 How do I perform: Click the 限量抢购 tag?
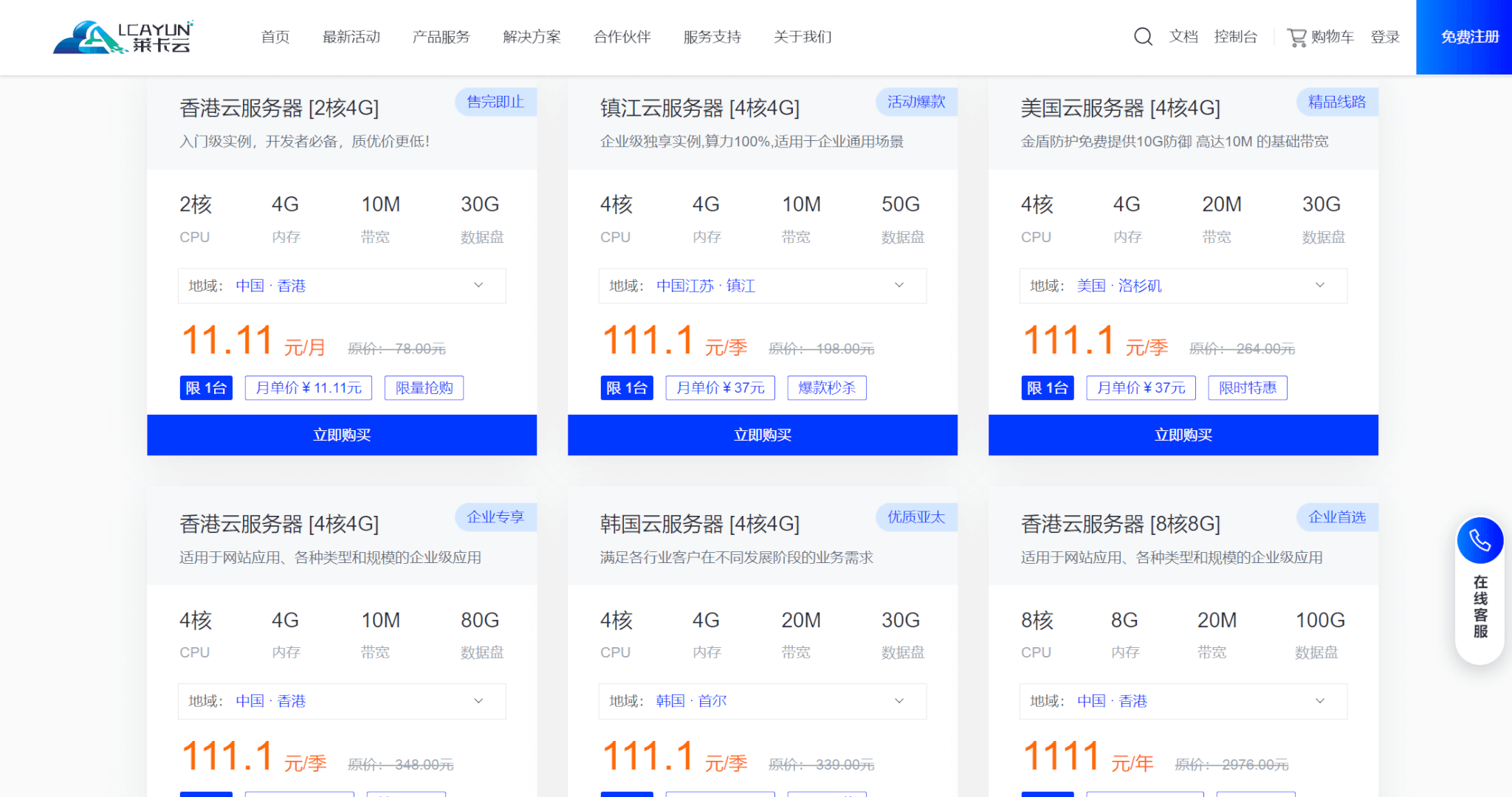point(424,387)
